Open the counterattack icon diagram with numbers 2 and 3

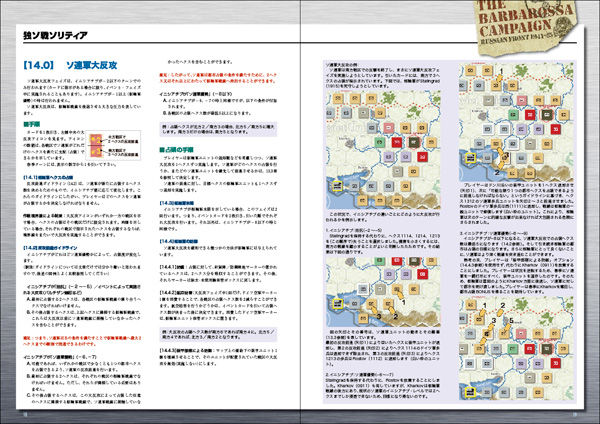tap(114, 145)
